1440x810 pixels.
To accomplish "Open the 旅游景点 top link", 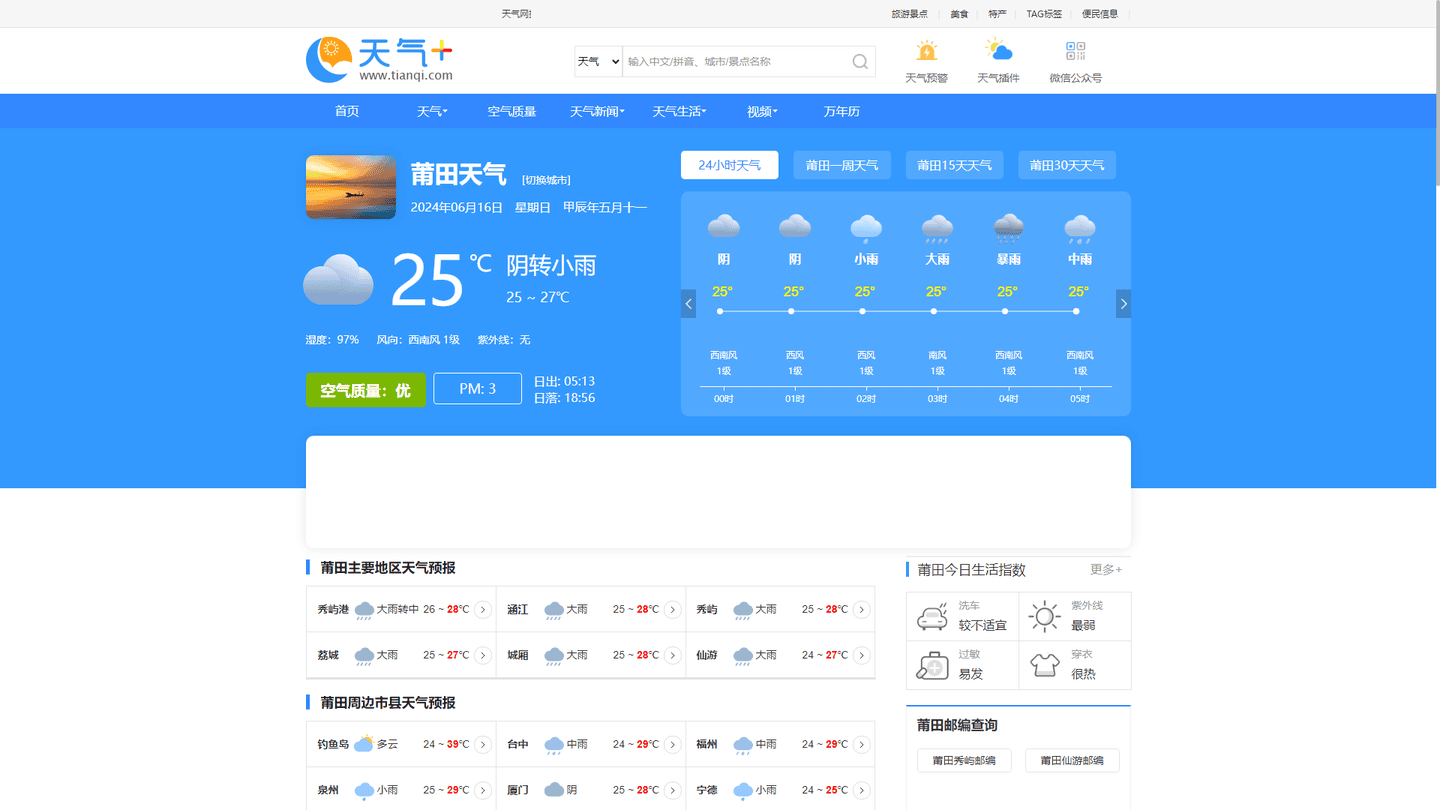I will [x=910, y=14].
